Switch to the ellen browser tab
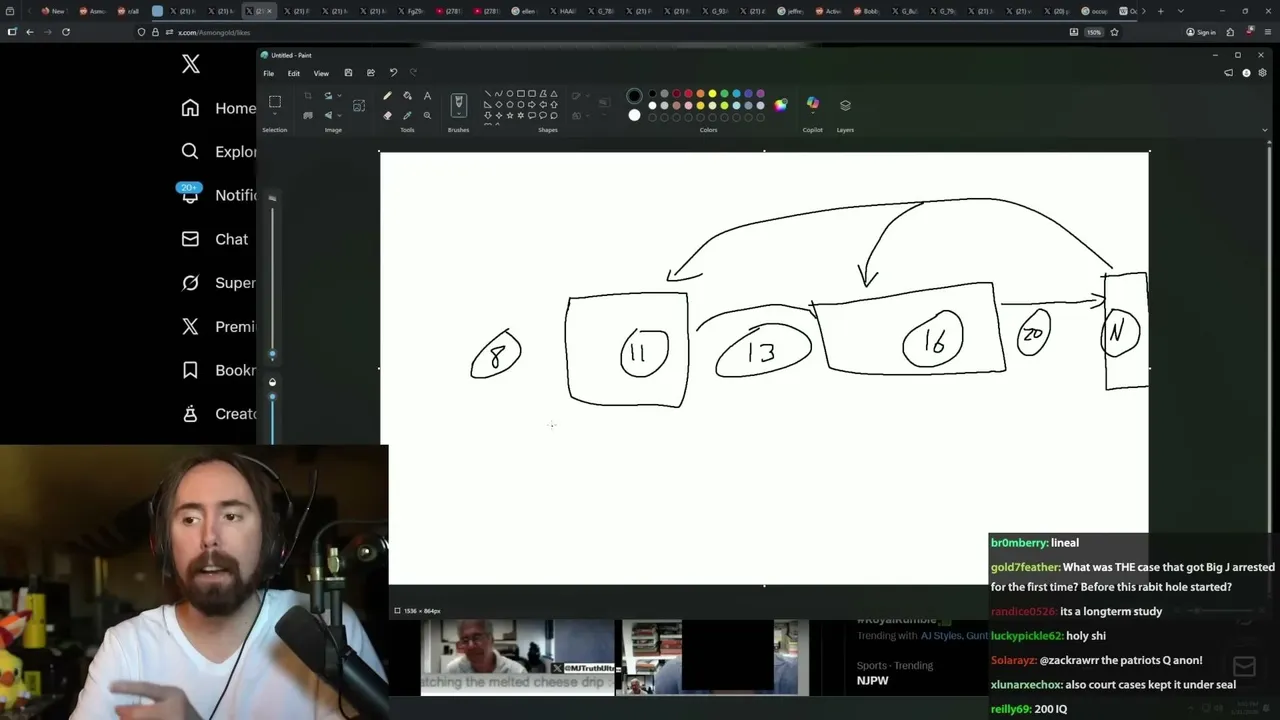This screenshot has height=720, width=1280. [x=523, y=11]
